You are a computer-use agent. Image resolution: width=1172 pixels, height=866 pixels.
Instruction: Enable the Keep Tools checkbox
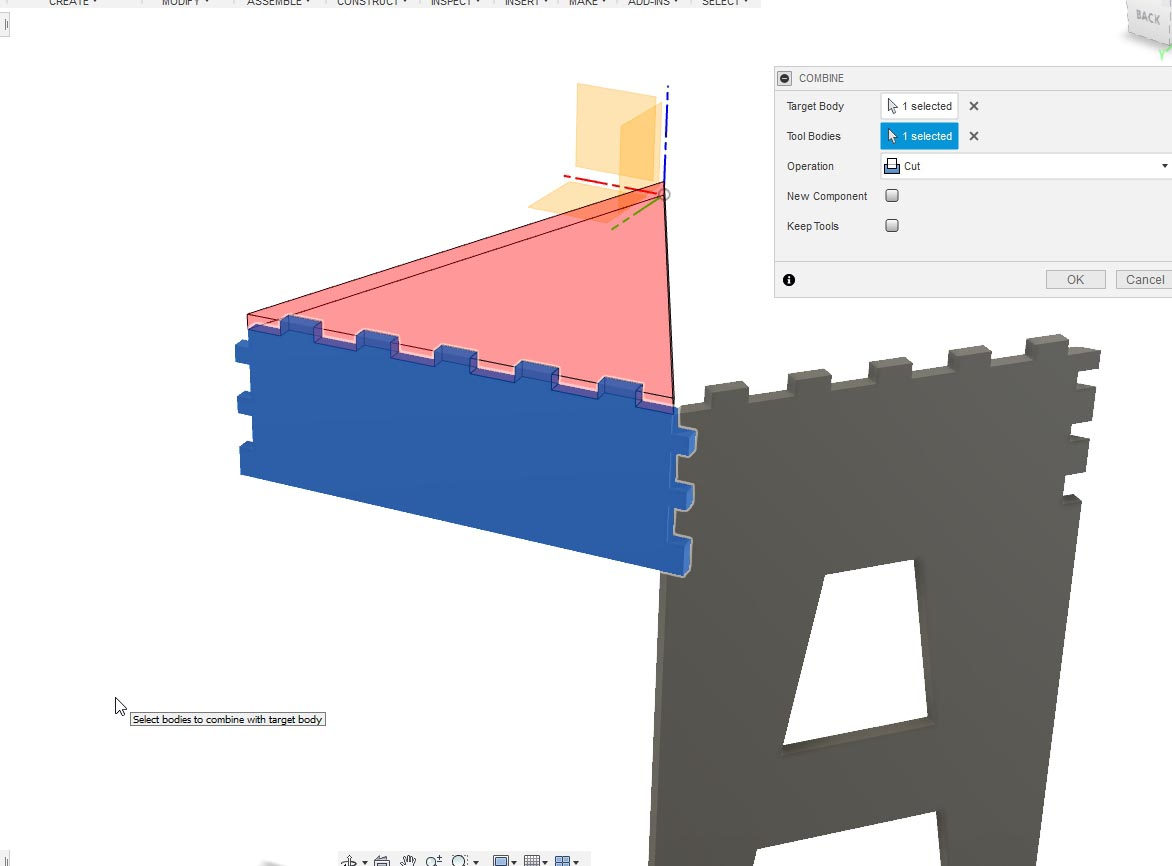pyautogui.click(x=892, y=226)
